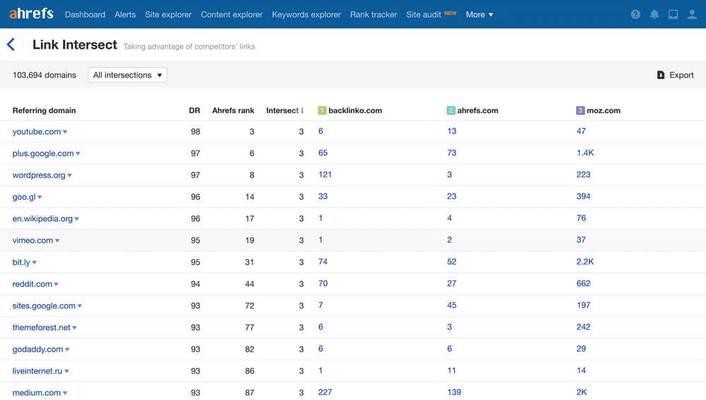This screenshot has width=706, height=400.
Task: Expand the sites.google.com domain dropdown
Action: [x=80, y=306]
